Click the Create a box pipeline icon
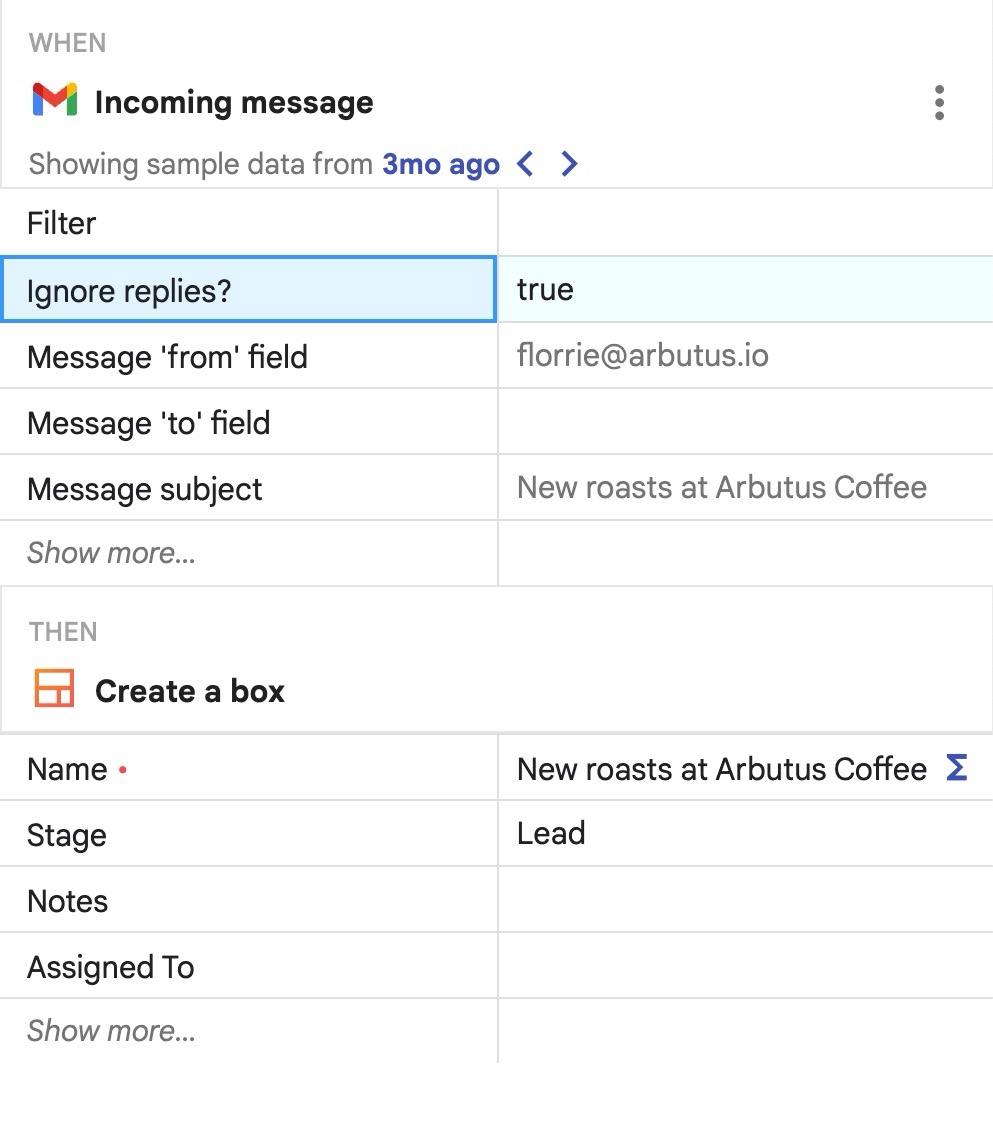Screen dimensions: 993x1126 pos(55,688)
